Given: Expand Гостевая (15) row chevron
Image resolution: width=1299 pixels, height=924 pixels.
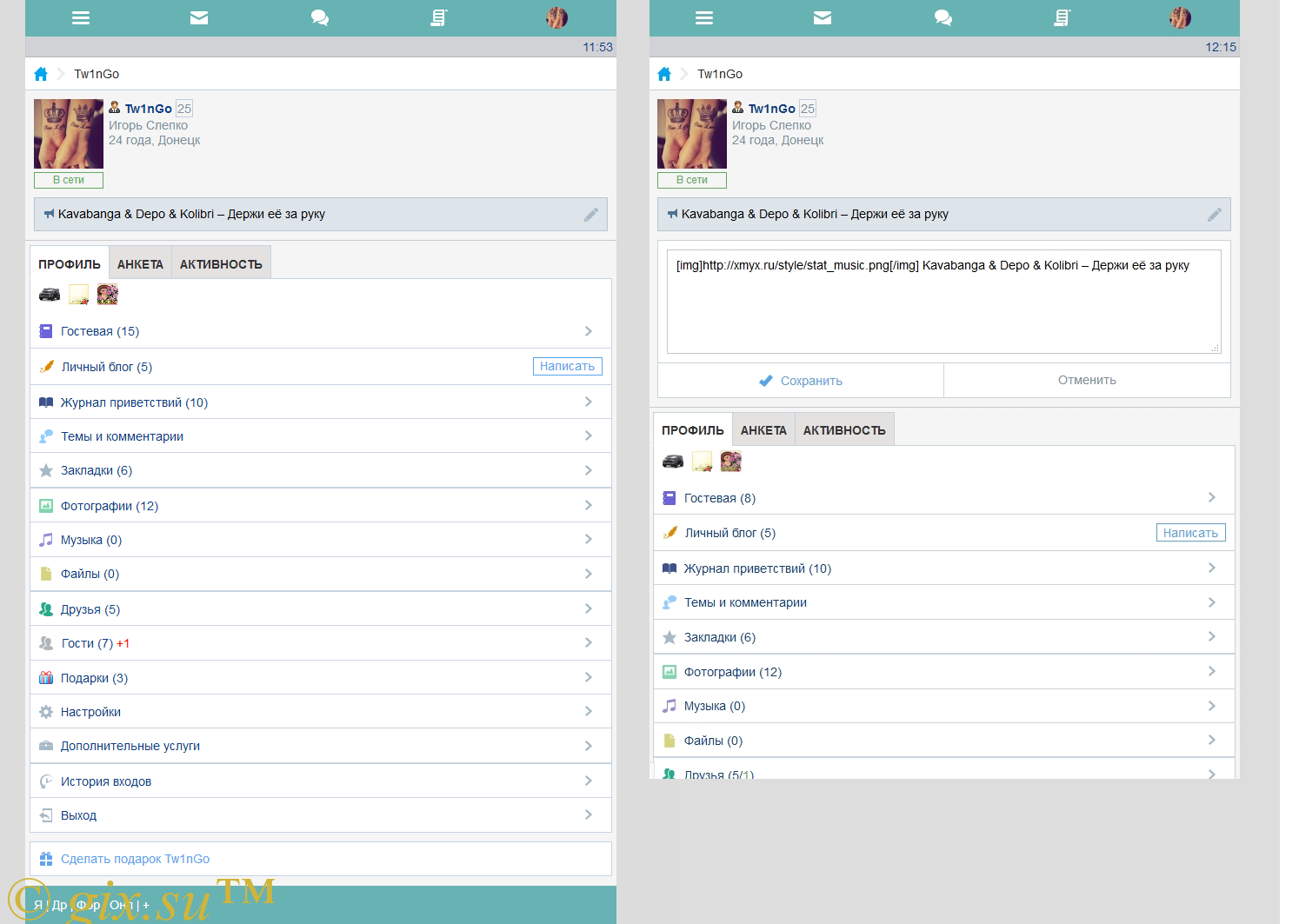Looking at the screenshot, I should click(589, 331).
